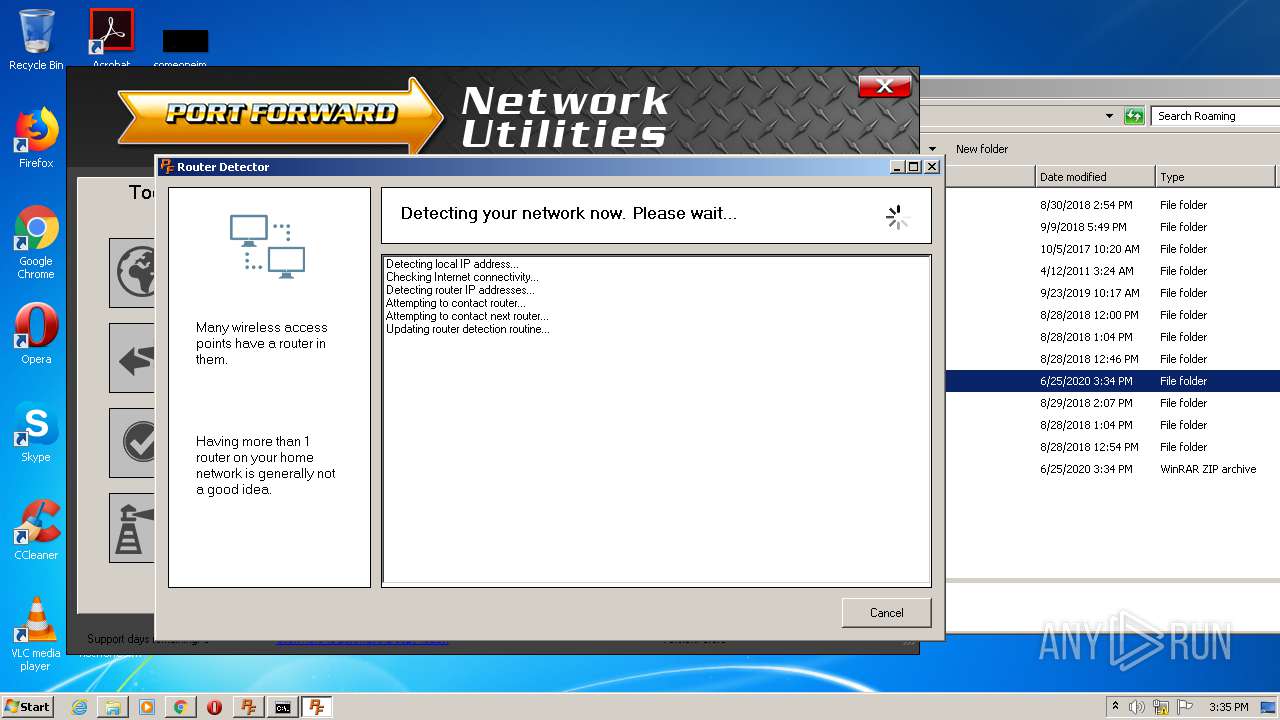
Task: Maximize the Router Detector window
Action: 914,167
